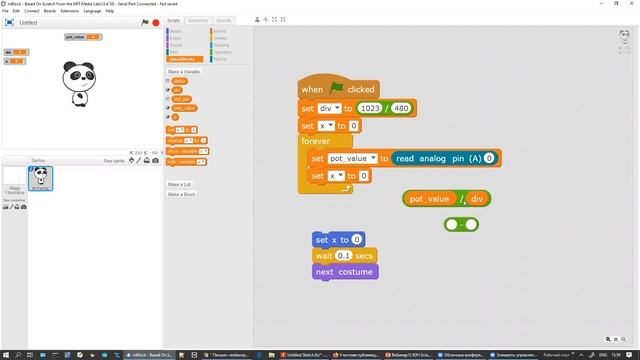Viewport: 640px width, 360px height.
Task: Click the green flag to run program
Action: (x=145, y=22)
